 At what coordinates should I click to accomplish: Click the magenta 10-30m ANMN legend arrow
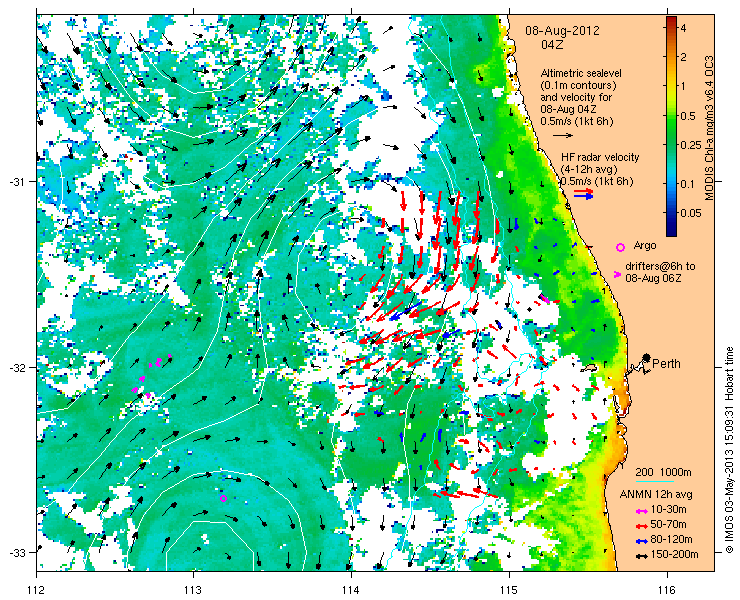641,511
